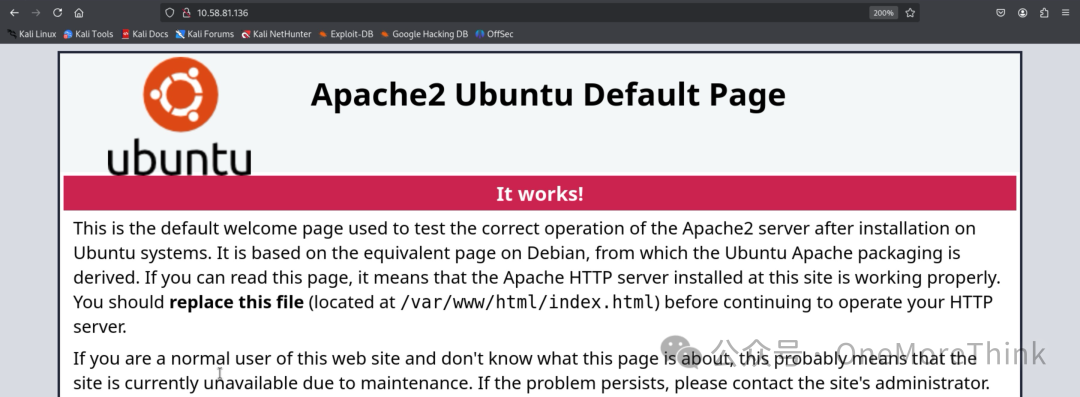Open the Kali Forums bookmark
The width and height of the screenshot is (1080, 397).
[x=205, y=34]
